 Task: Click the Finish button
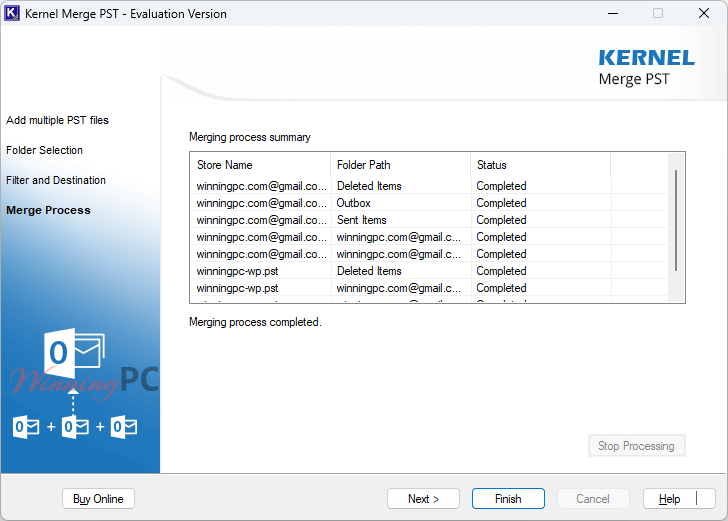[508, 499]
